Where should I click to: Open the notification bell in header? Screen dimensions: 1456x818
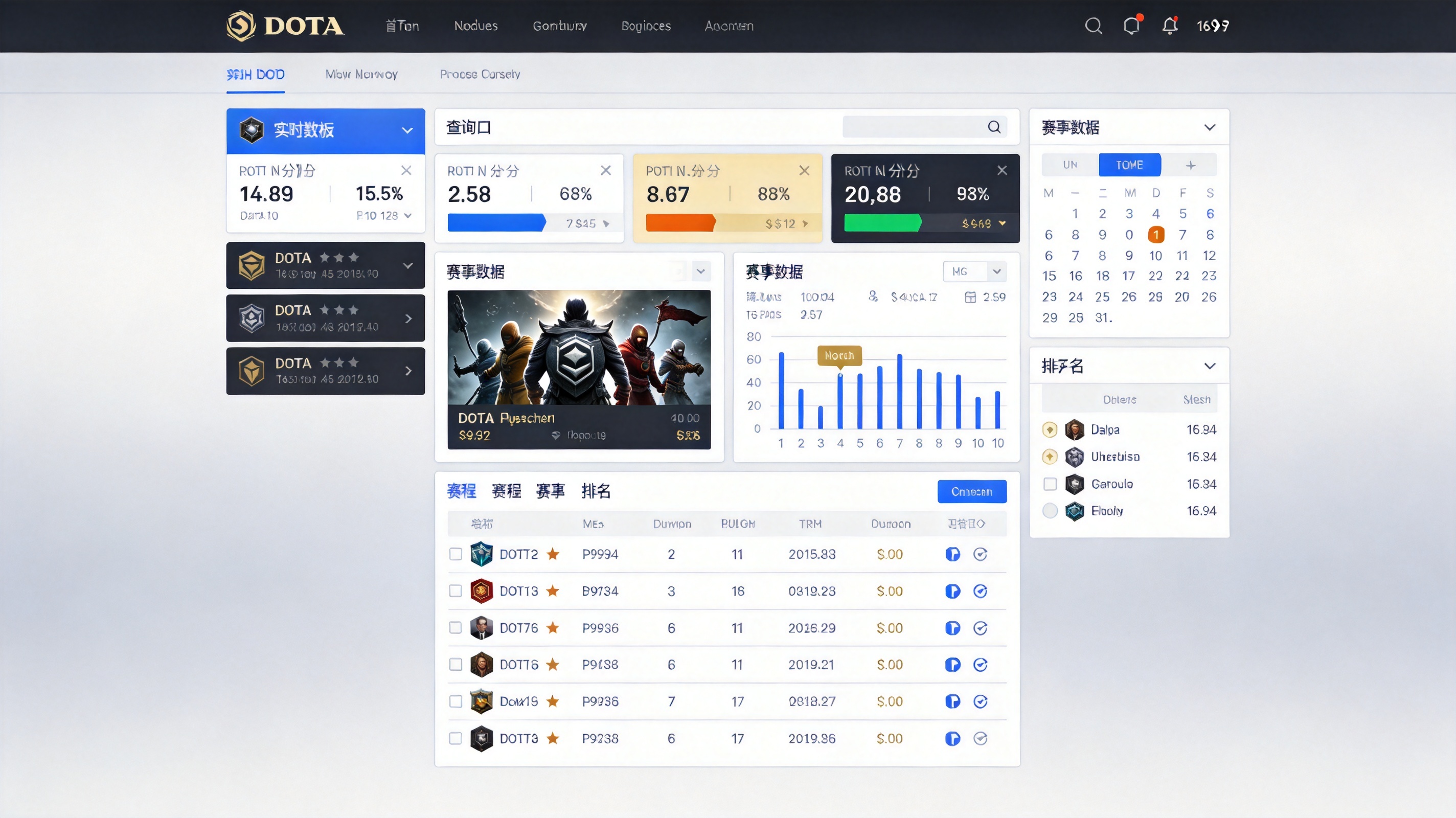(x=1169, y=26)
